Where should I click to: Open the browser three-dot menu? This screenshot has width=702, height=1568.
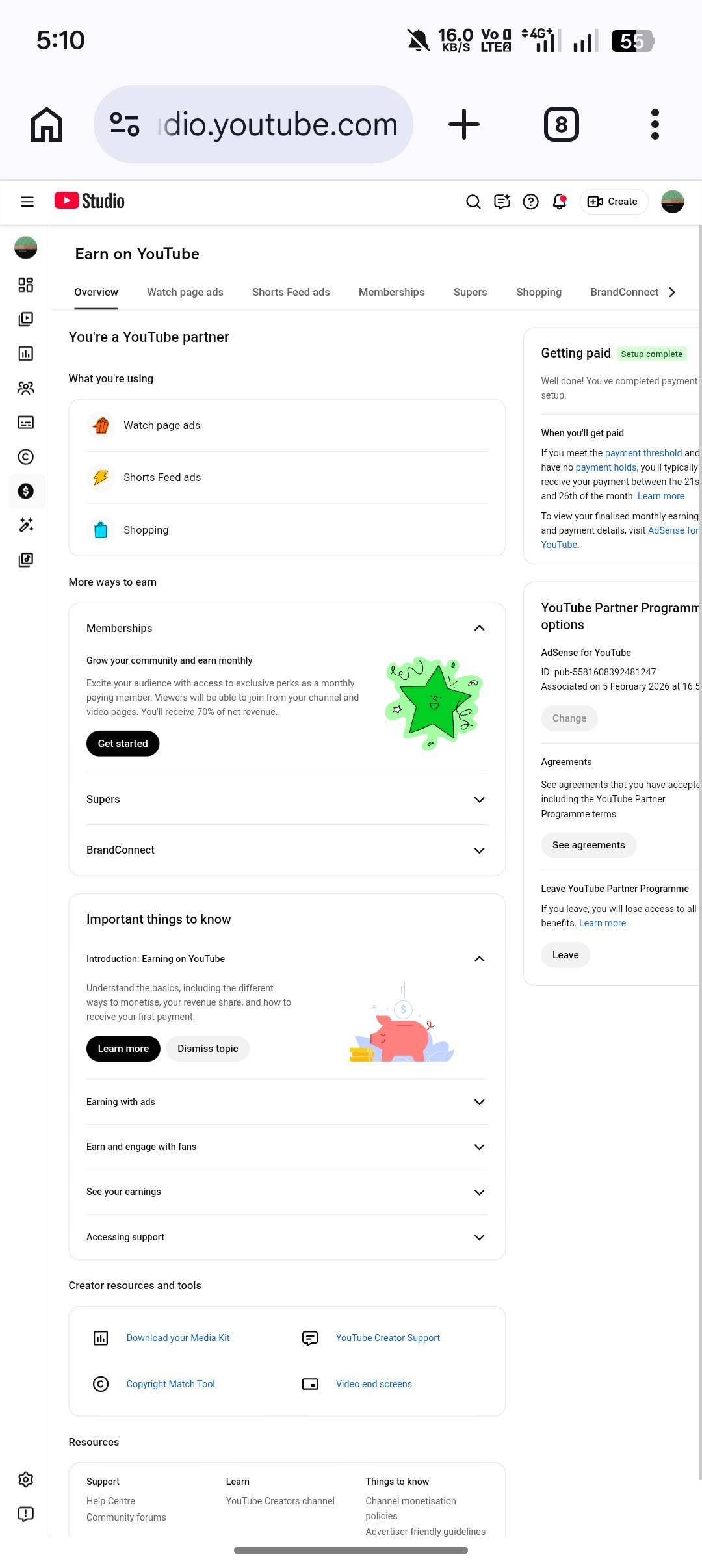click(655, 124)
